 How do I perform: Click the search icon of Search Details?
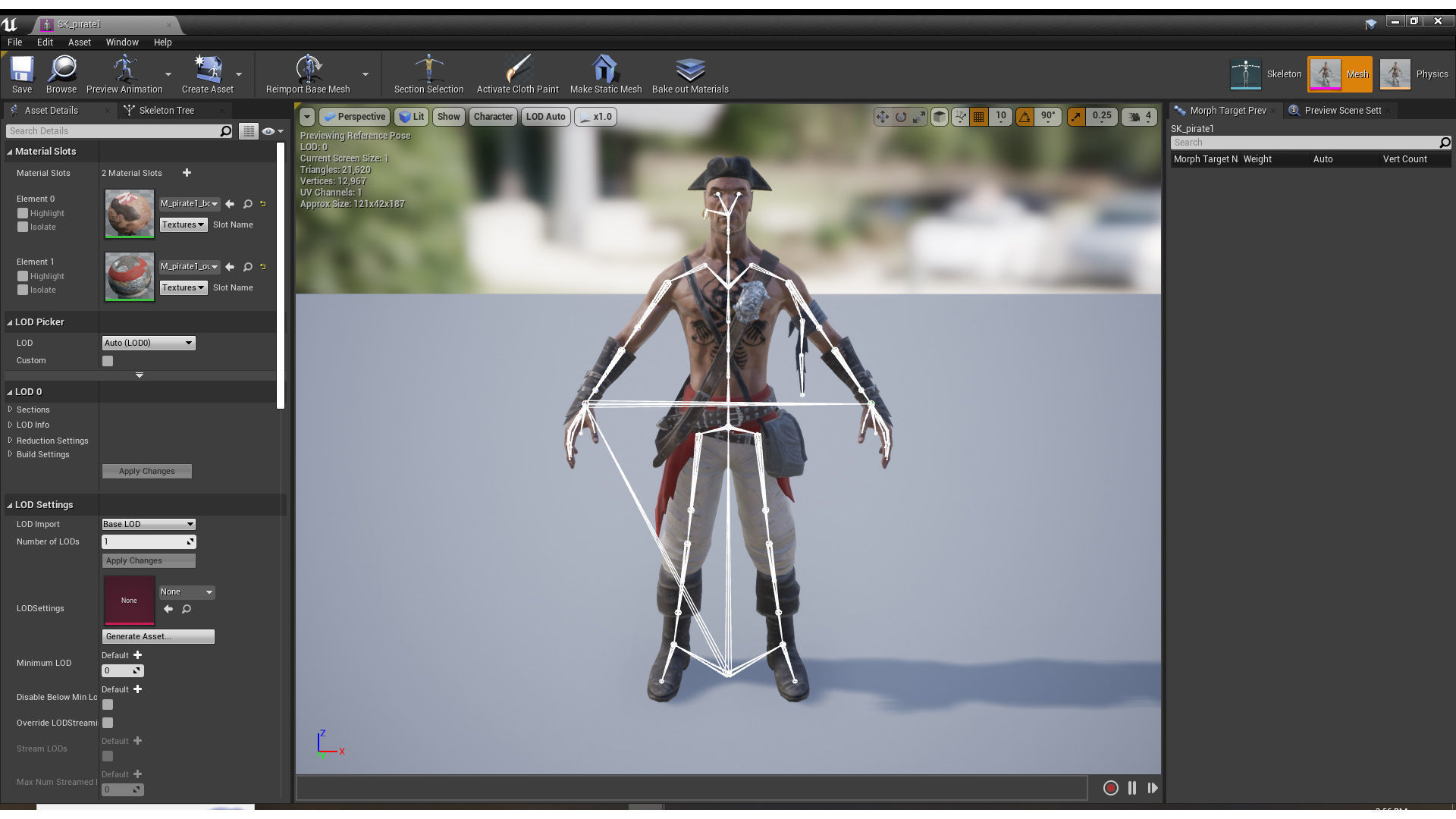click(x=225, y=131)
